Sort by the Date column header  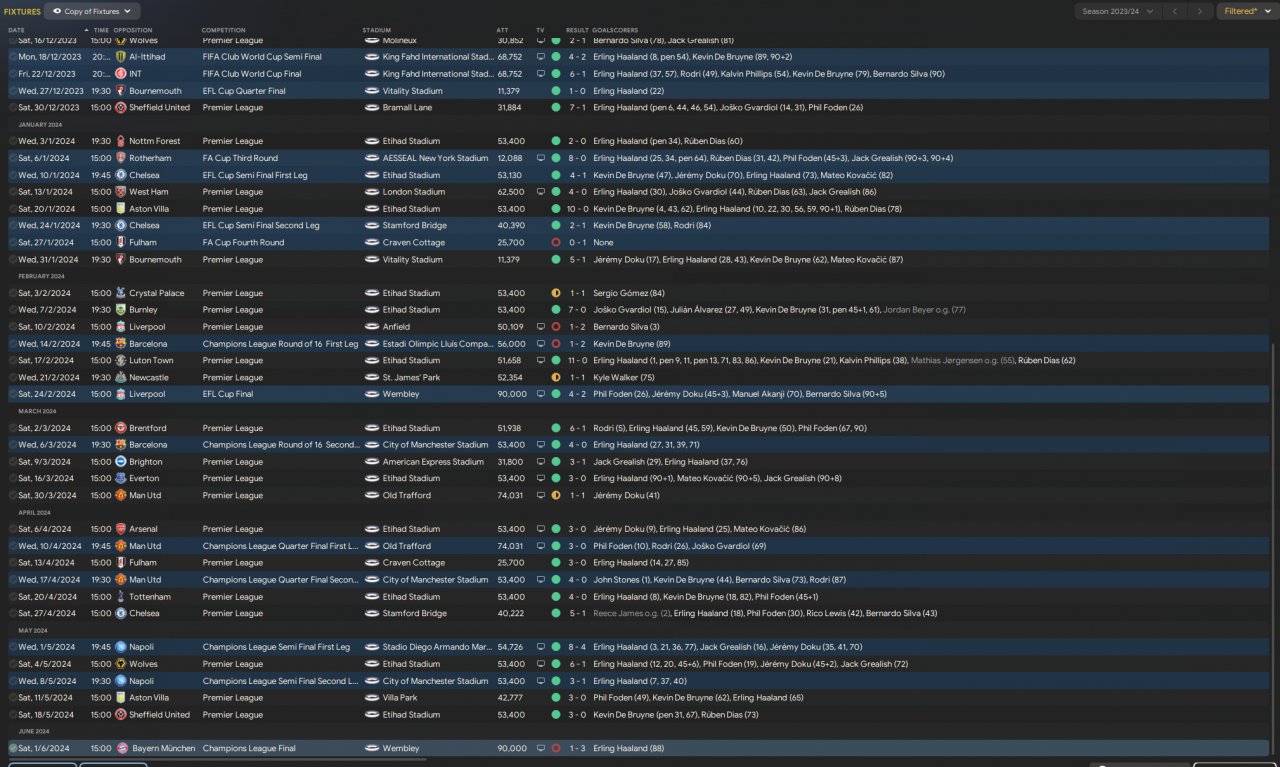click(17, 30)
